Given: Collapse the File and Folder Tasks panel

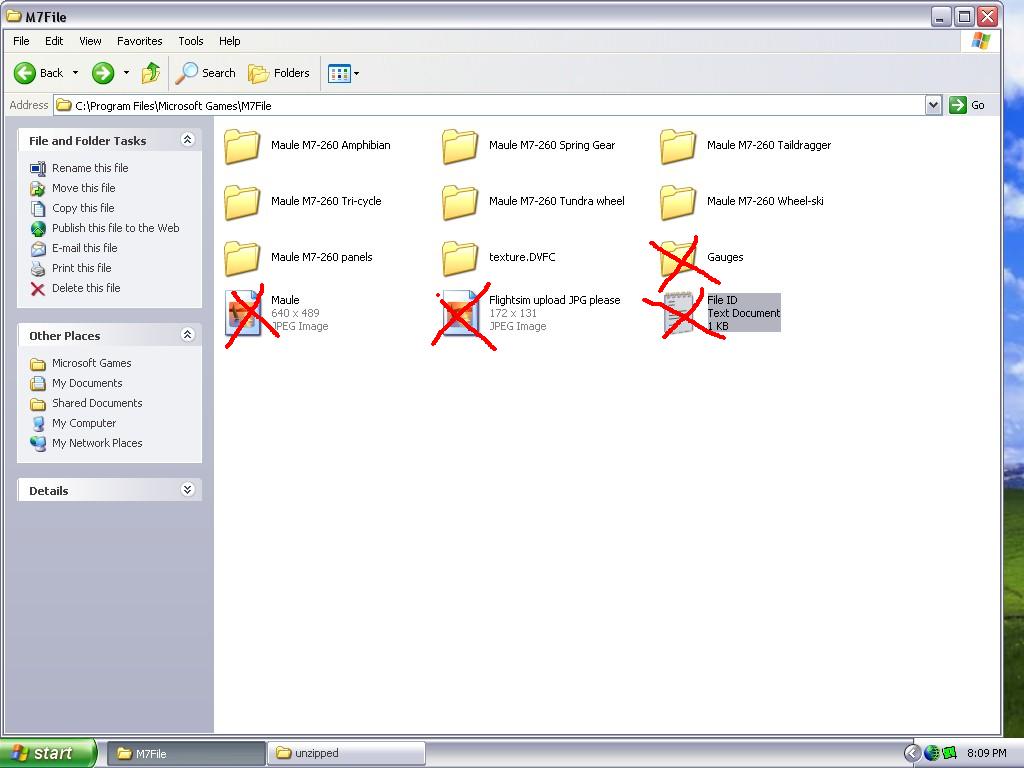Looking at the screenshot, I should click(x=187, y=140).
